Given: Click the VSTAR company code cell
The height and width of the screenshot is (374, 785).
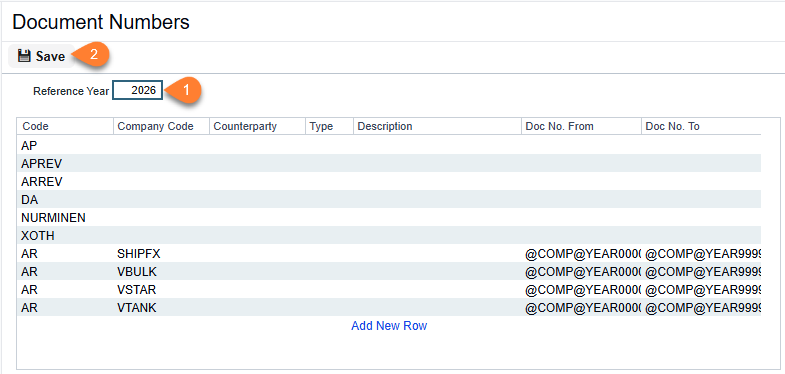Looking at the screenshot, I should pyautogui.click(x=161, y=290).
